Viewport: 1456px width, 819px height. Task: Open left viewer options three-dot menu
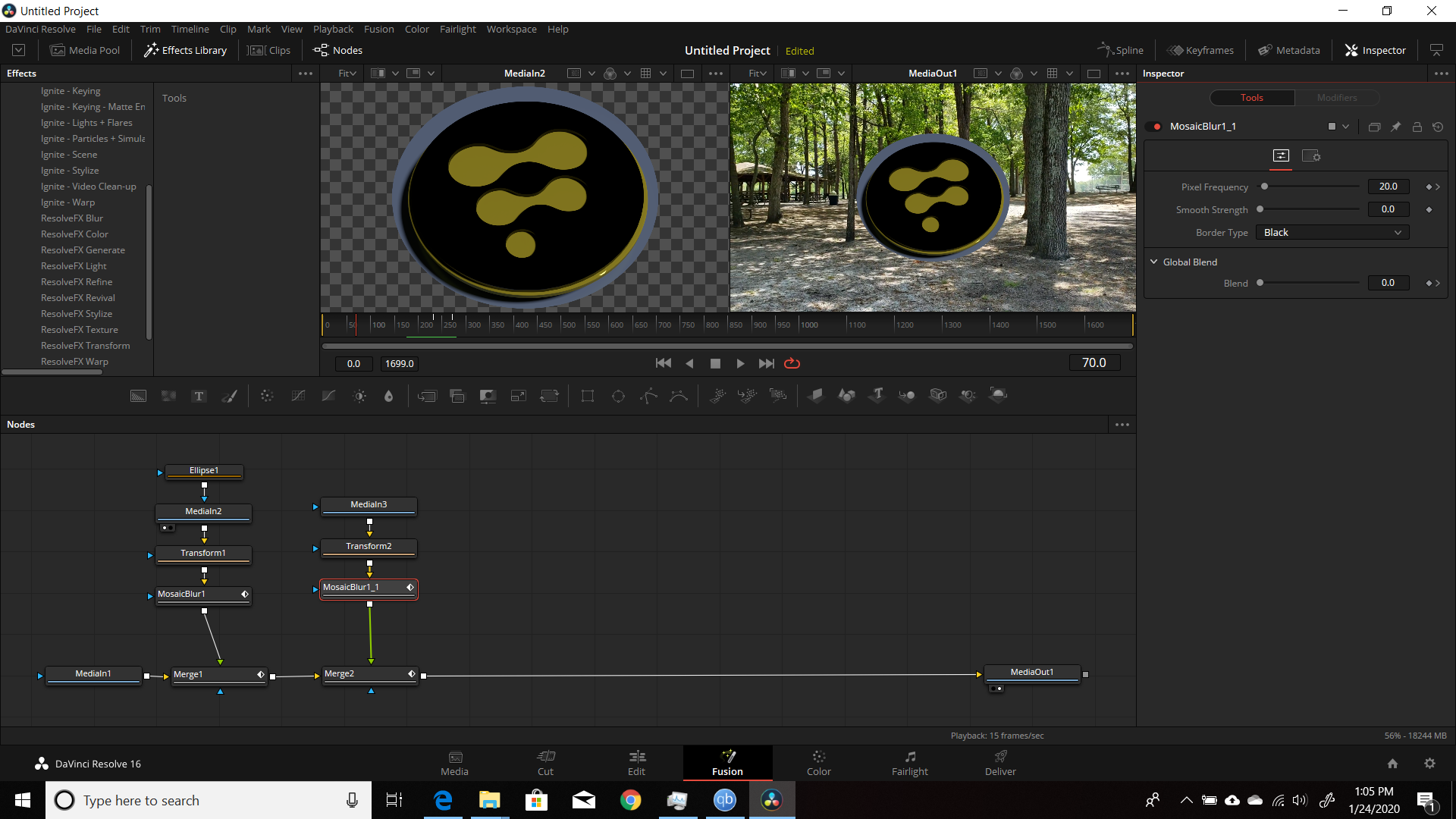tap(715, 74)
